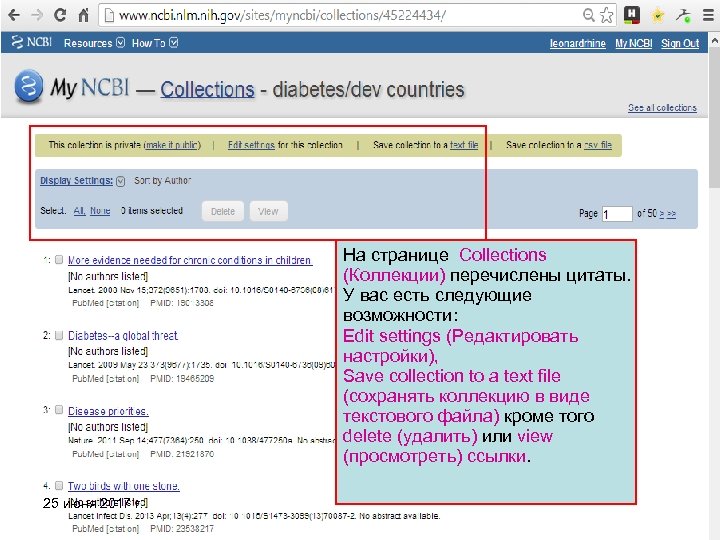The image size is (720, 540).
Task: Click the Delete button
Action: [x=223, y=211]
